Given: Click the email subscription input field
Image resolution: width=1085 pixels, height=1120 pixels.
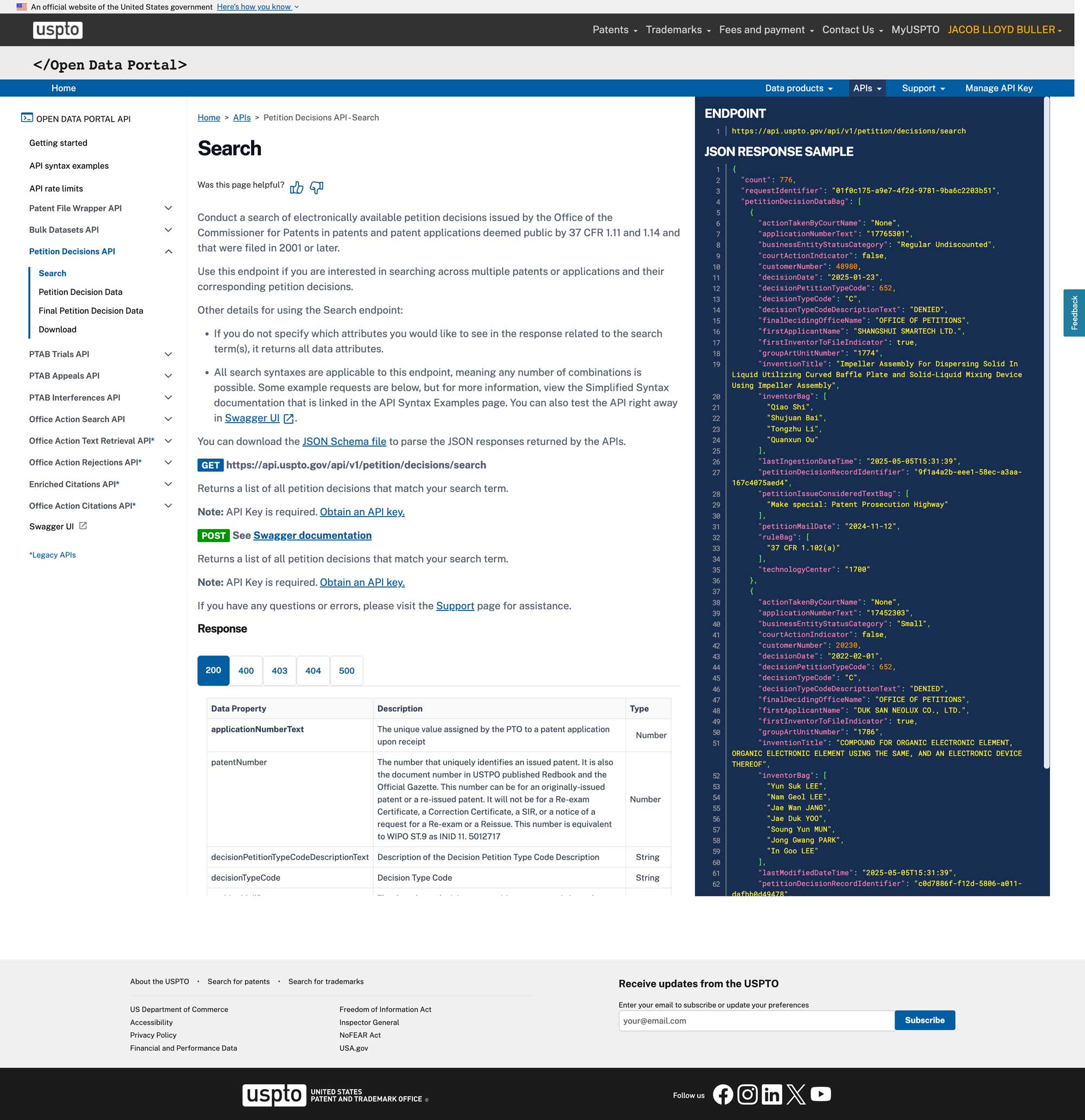Looking at the screenshot, I should point(756,1021).
